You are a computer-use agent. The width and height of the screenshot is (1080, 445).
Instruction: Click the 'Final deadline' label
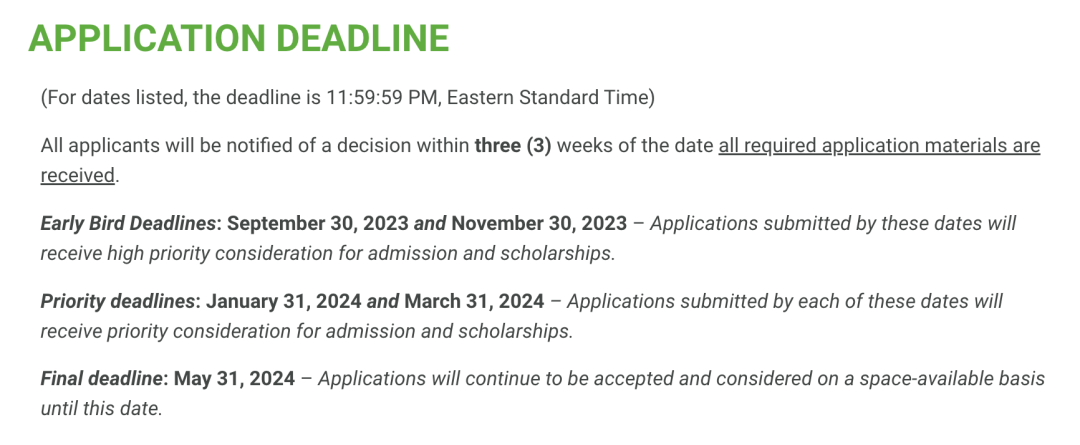click(x=101, y=379)
